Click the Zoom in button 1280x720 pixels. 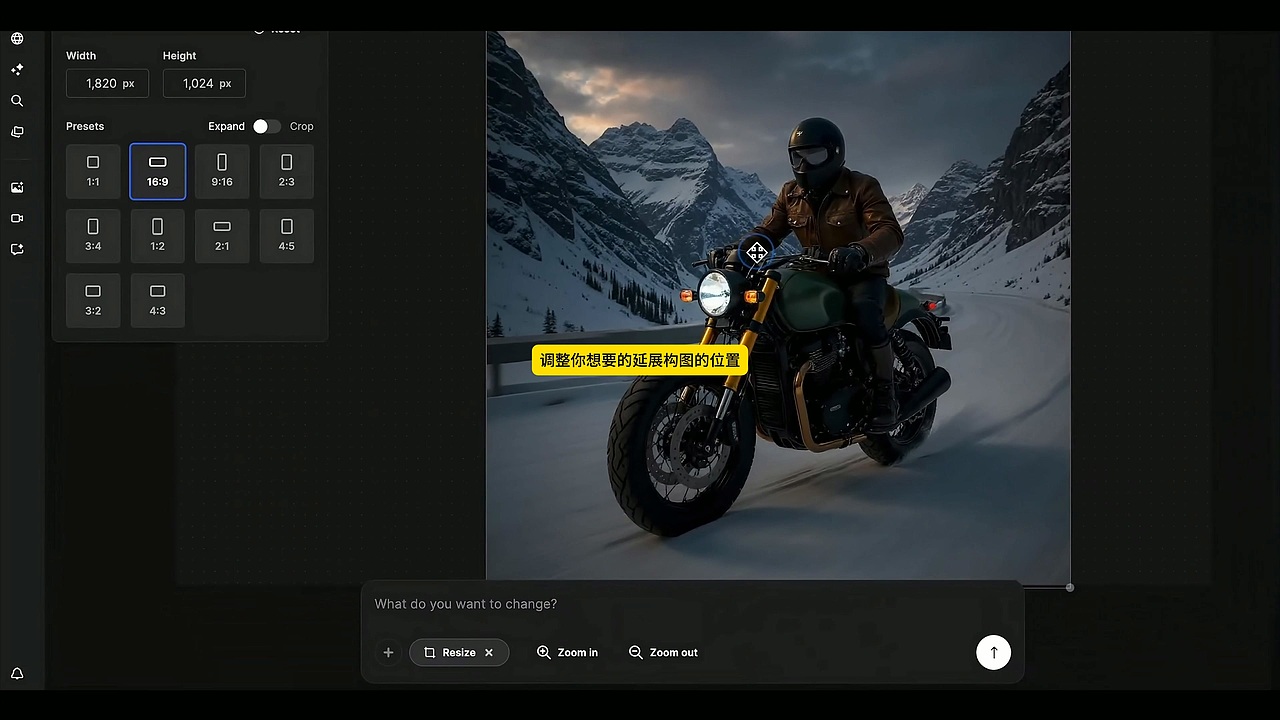[x=567, y=652]
